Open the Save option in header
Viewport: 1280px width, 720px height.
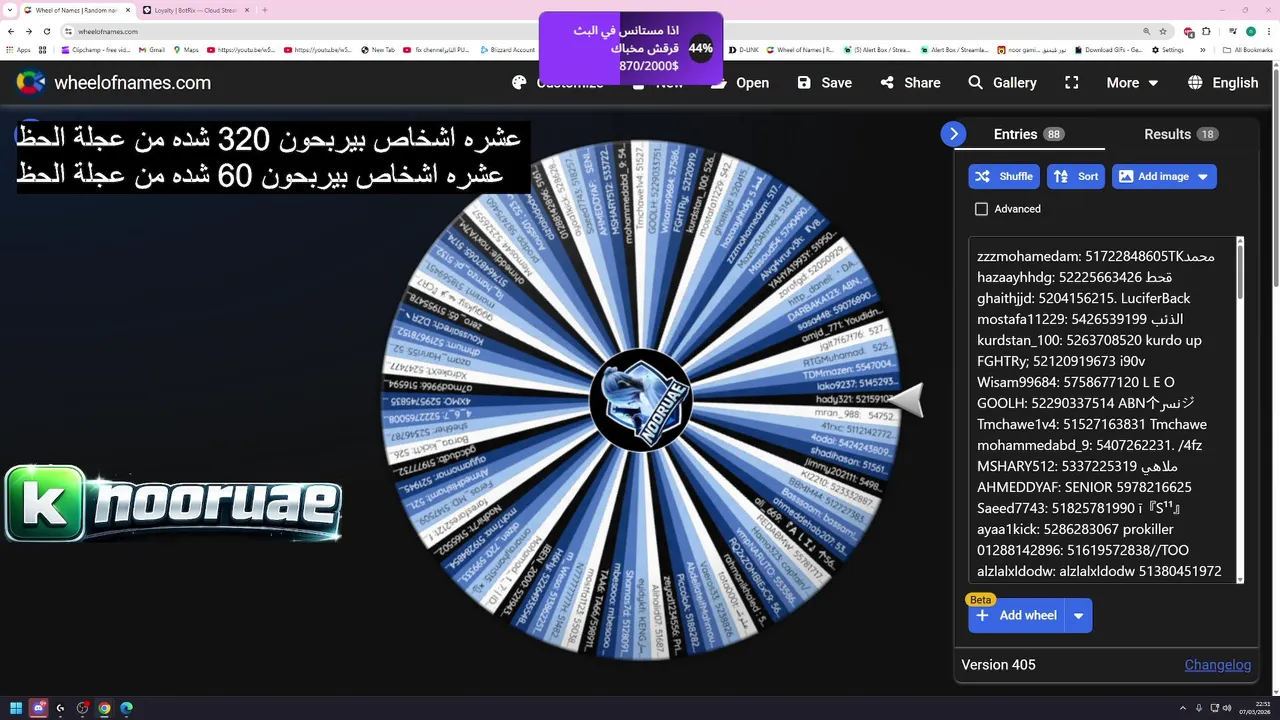824,83
